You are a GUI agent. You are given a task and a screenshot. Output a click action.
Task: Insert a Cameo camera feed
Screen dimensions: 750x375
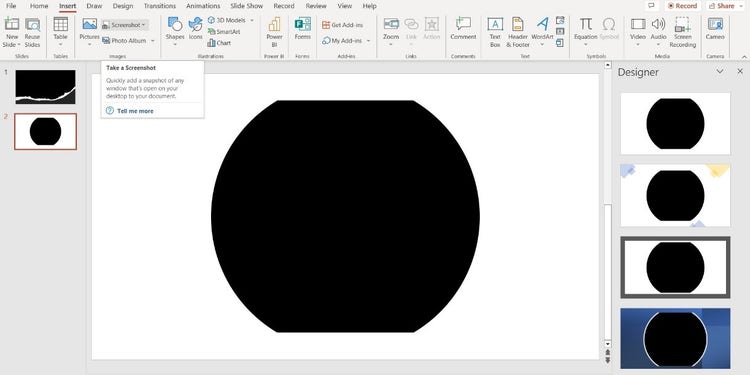pyautogui.click(x=715, y=28)
